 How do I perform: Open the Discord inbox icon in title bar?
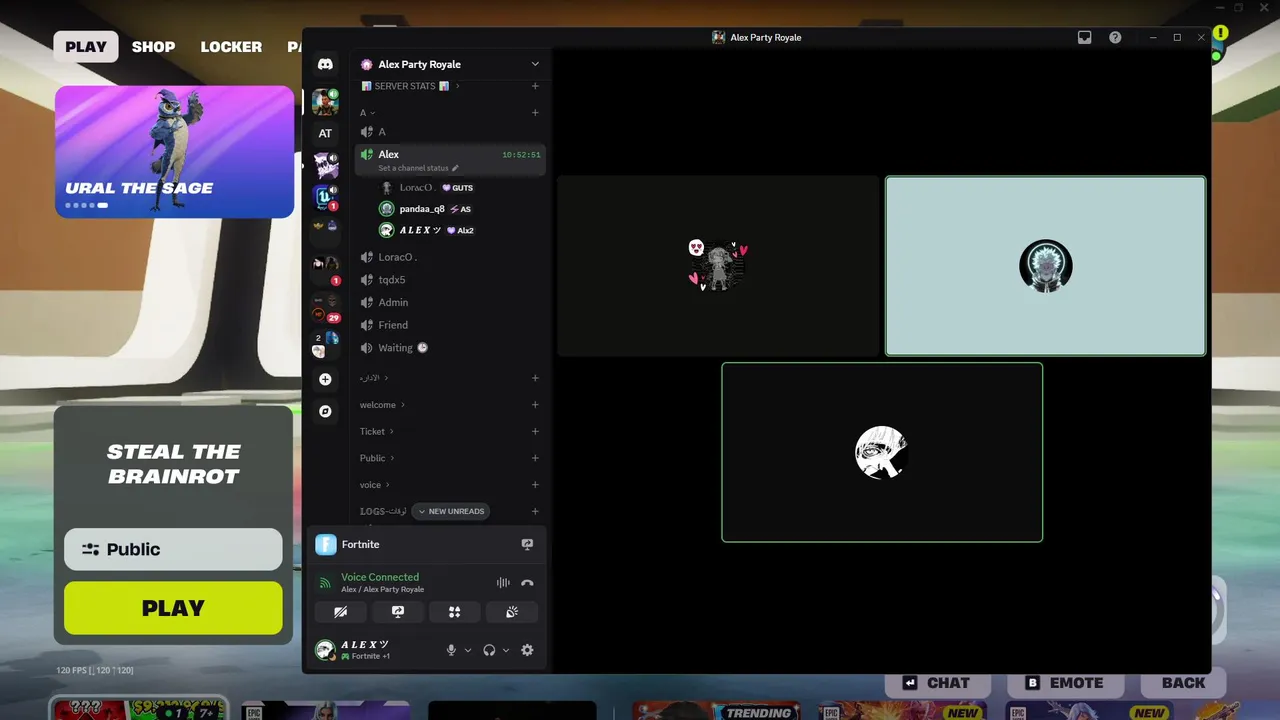coord(1084,37)
